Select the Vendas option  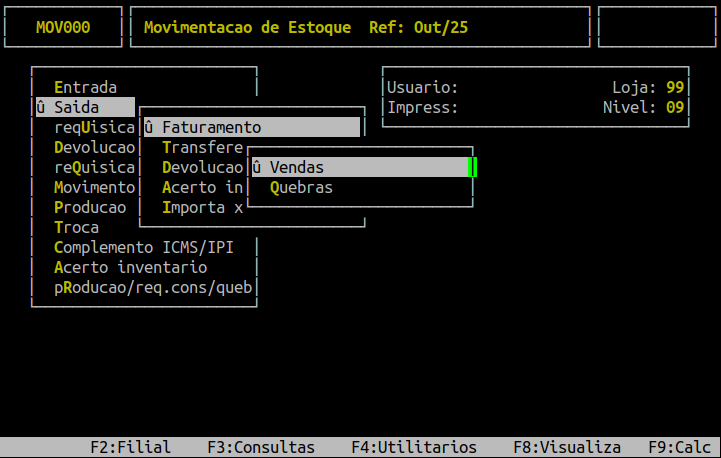pos(296,167)
